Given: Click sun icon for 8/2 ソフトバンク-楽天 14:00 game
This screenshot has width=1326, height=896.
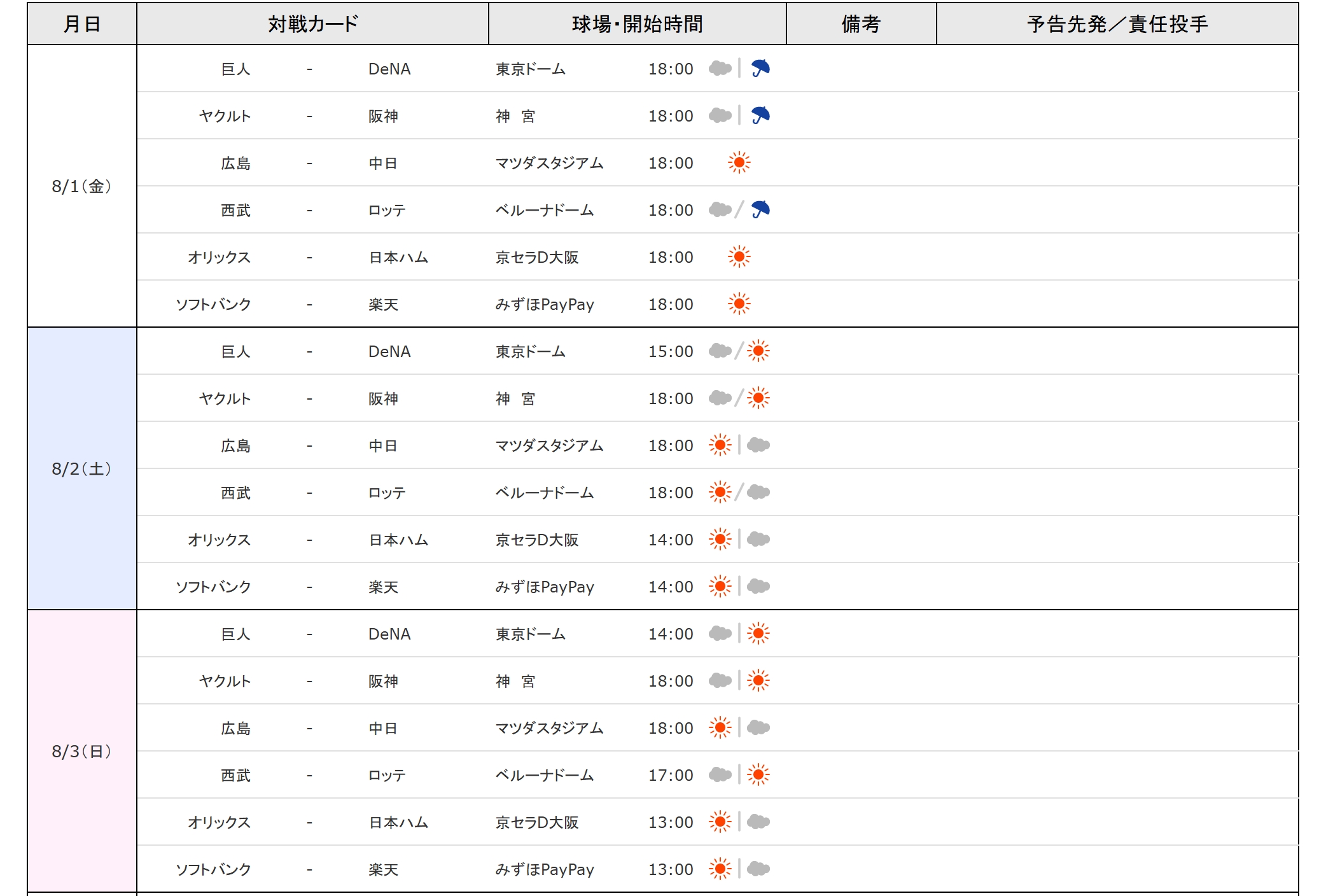Looking at the screenshot, I should pos(720,586).
